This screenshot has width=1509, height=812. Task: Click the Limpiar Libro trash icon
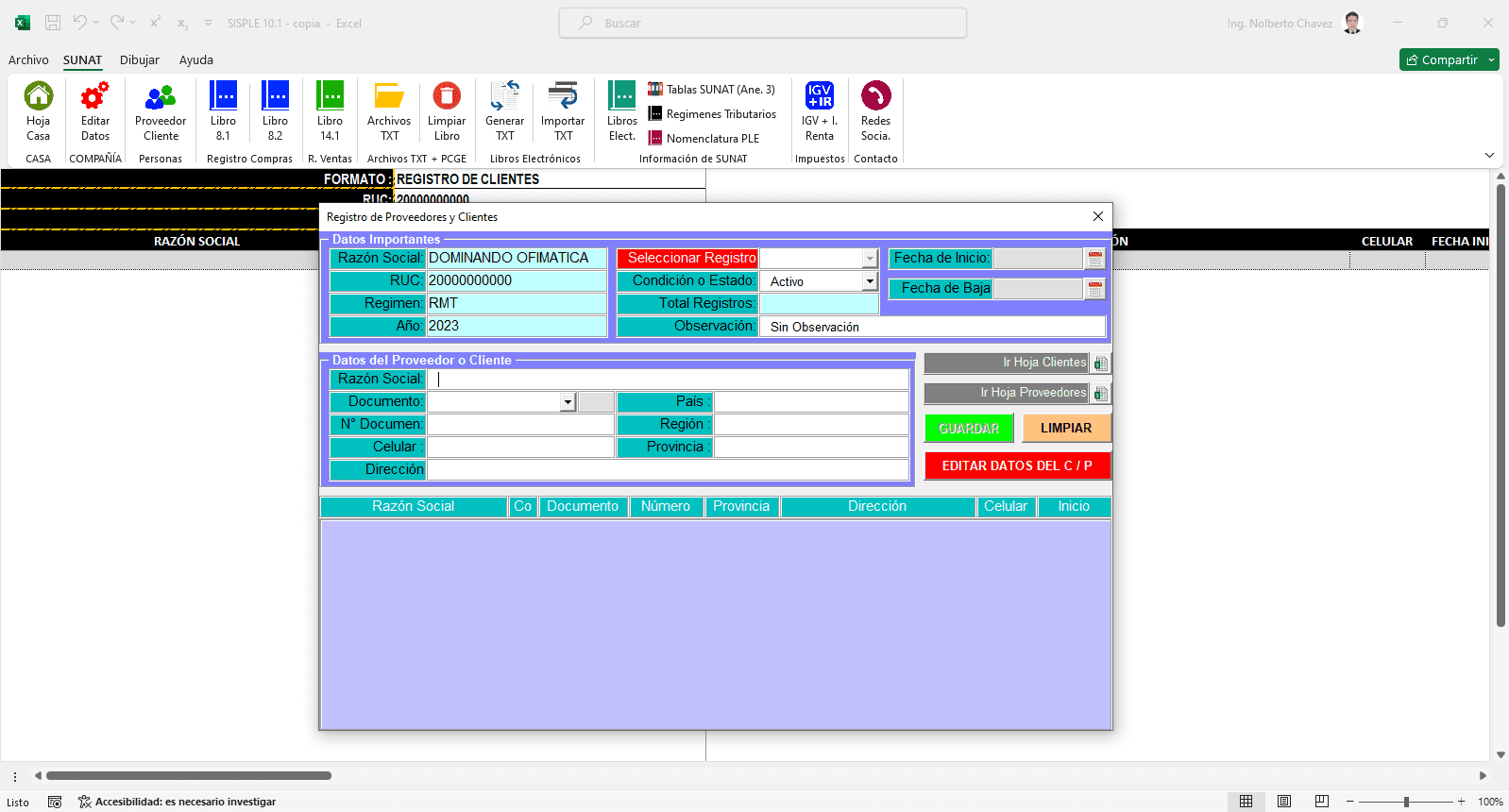click(x=447, y=95)
